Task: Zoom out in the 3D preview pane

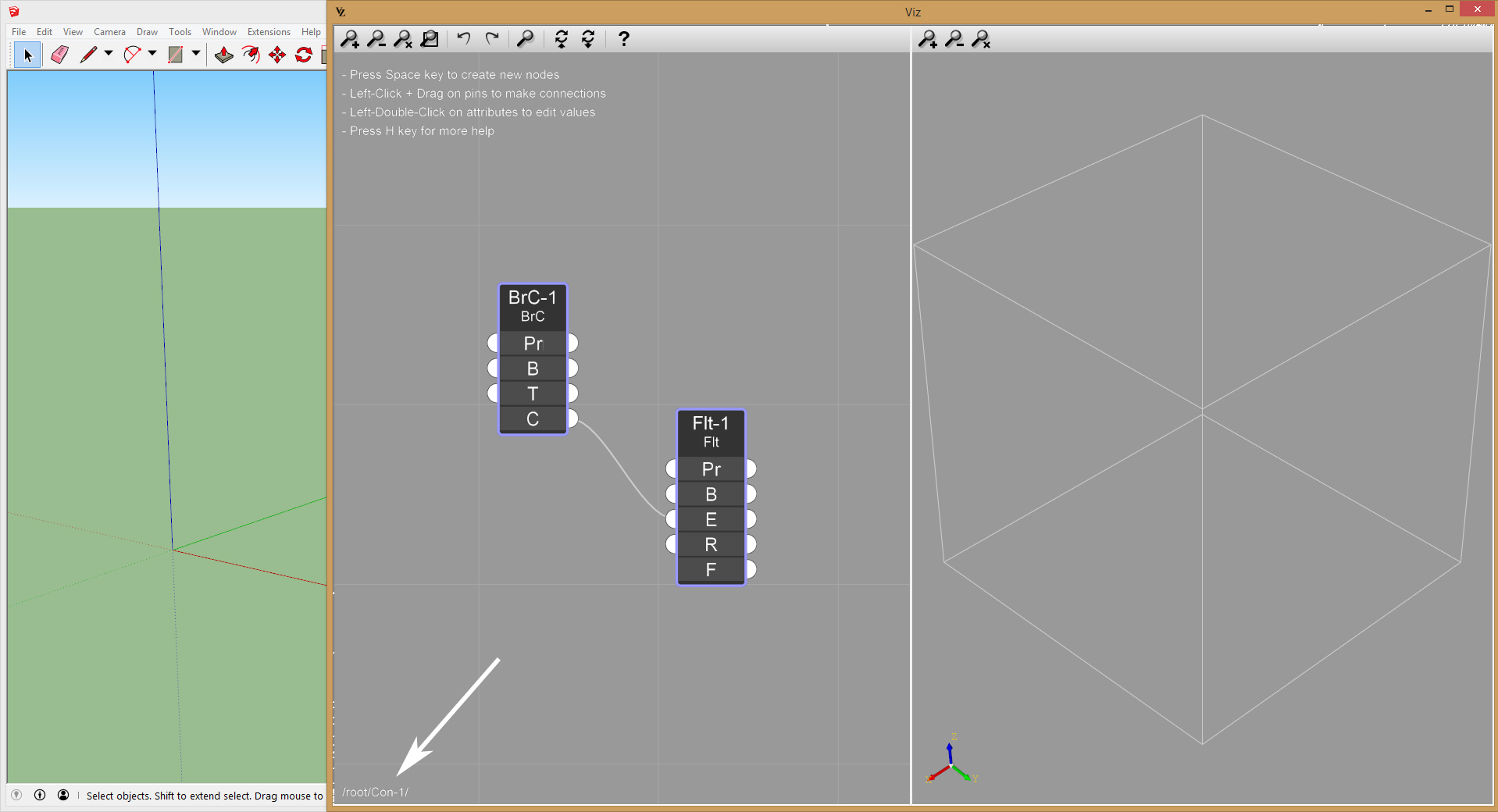Action: (x=954, y=39)
